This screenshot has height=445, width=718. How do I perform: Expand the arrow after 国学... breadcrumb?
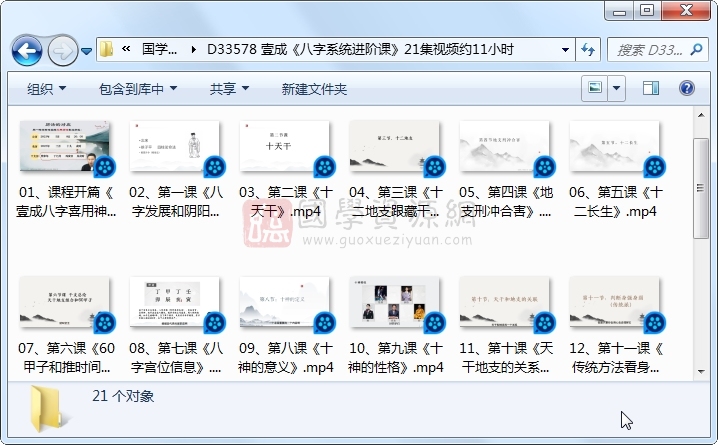coord(194,49)
